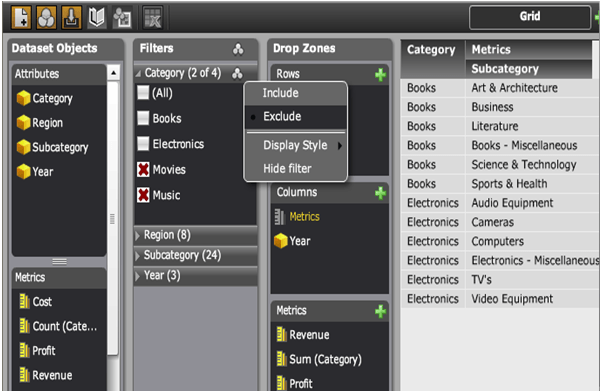Choose Include from context menu
Viewport: 602px width, 391px height.
click(x=296, y=93)
